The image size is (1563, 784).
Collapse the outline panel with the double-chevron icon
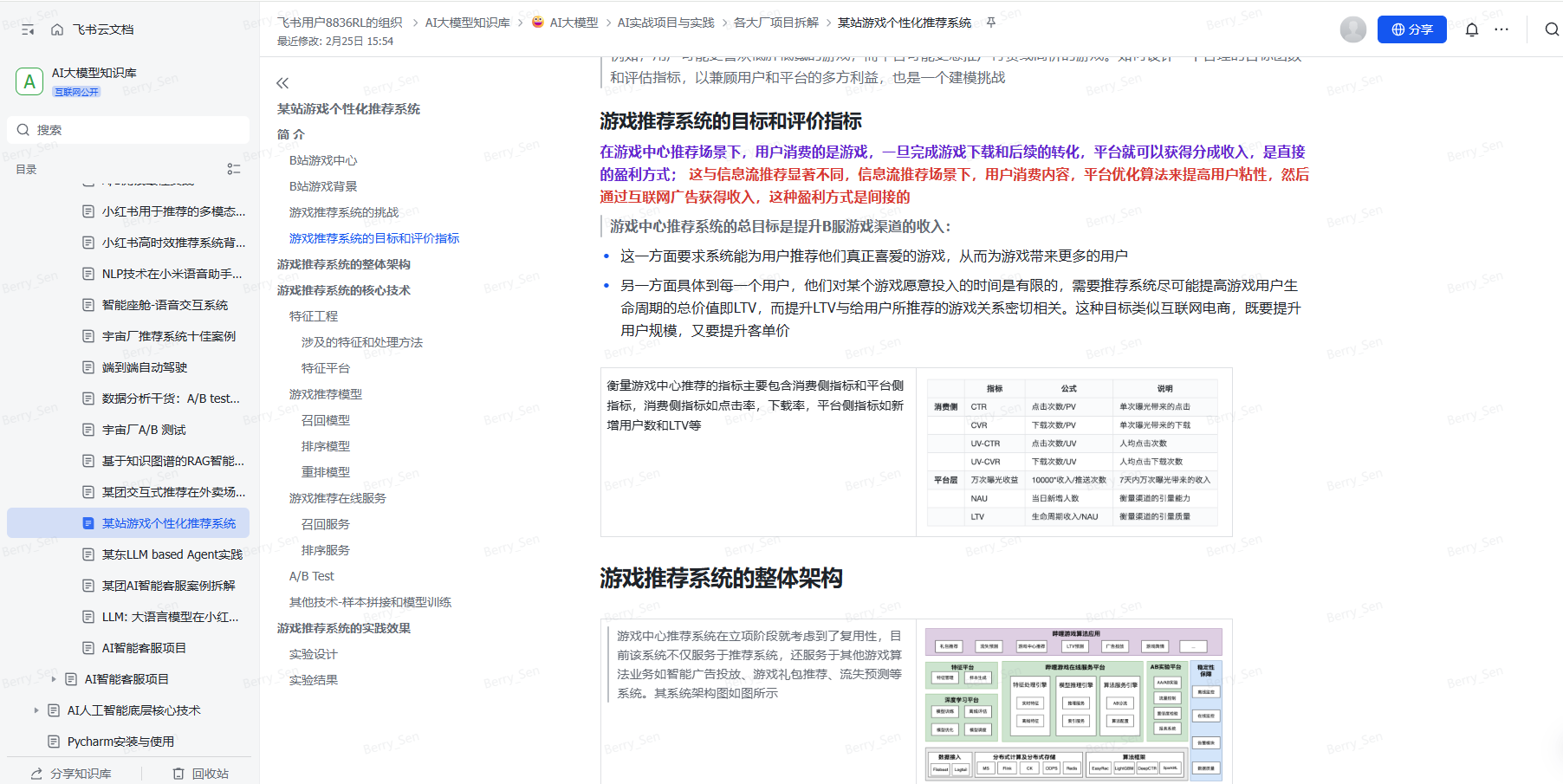[282, 83]
